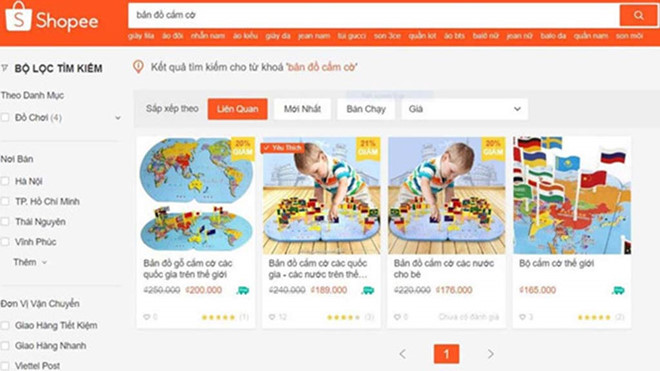Expand the Đồ Chơi category chevron

118,118
